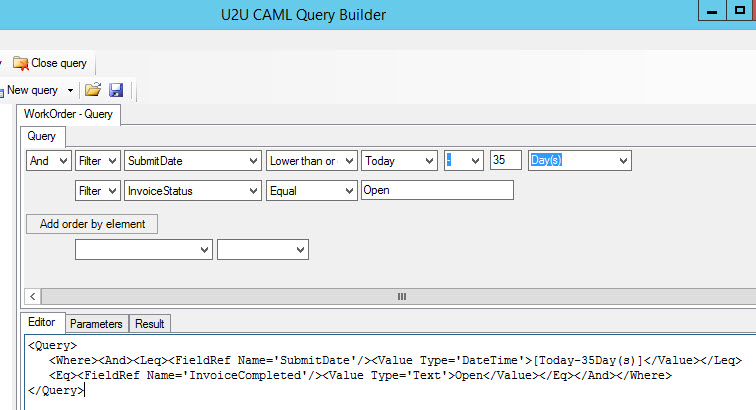
Task: Click the open folder icon
Action: click(x=93, y=90)
